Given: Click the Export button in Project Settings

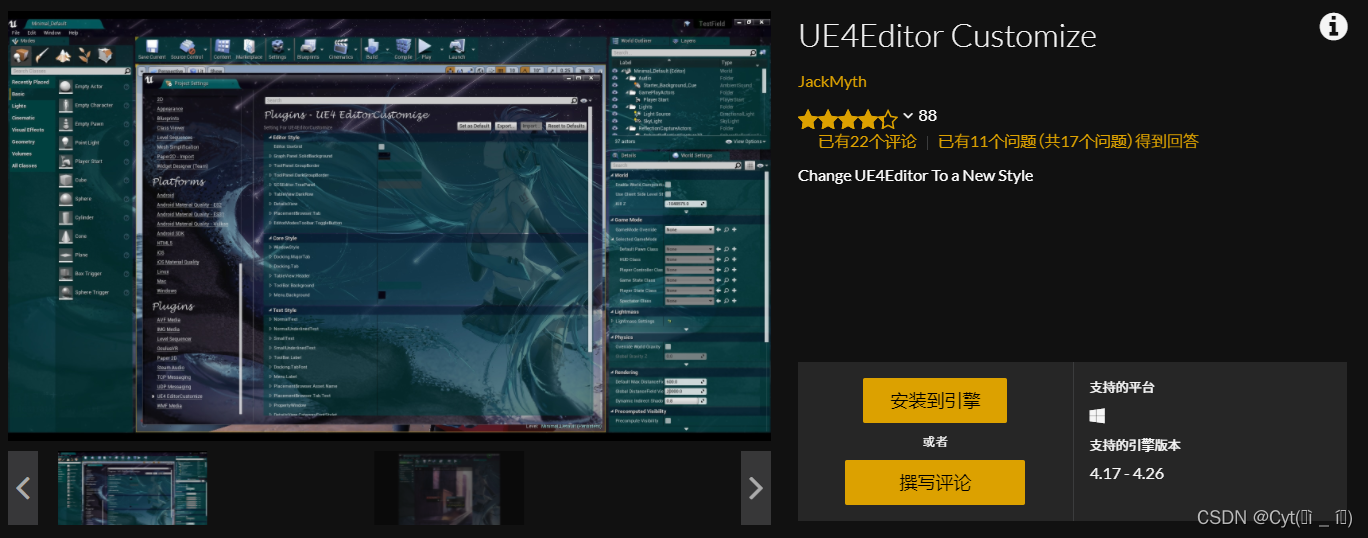Looking at the screenshot, I should (505, 126).
